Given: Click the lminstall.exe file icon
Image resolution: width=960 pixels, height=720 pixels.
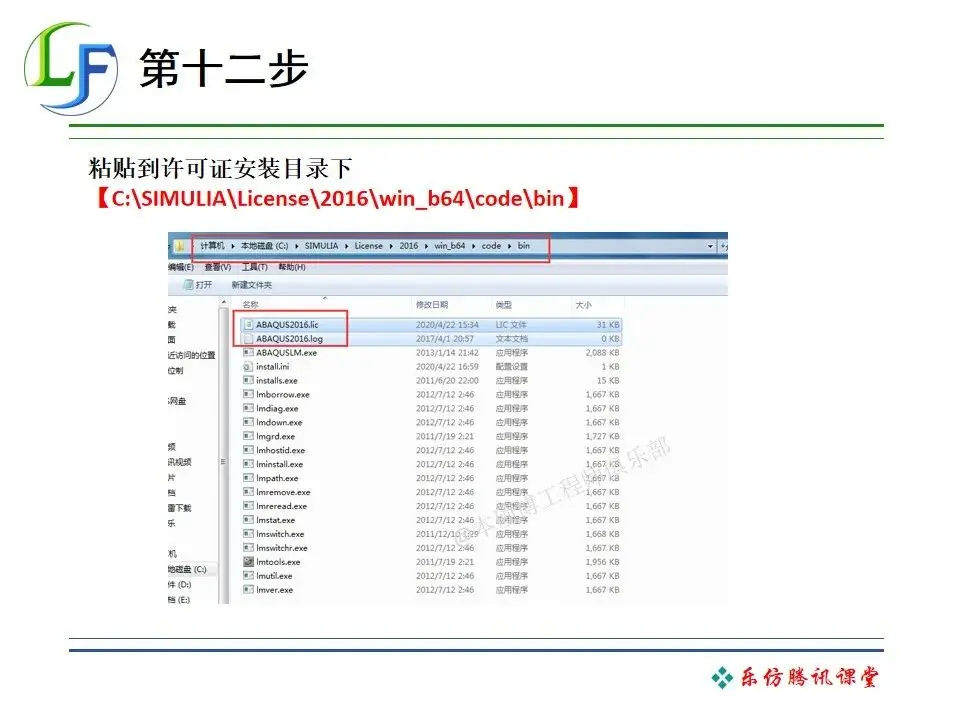Looking at the screenshot, I should click(x=248, y=464).
